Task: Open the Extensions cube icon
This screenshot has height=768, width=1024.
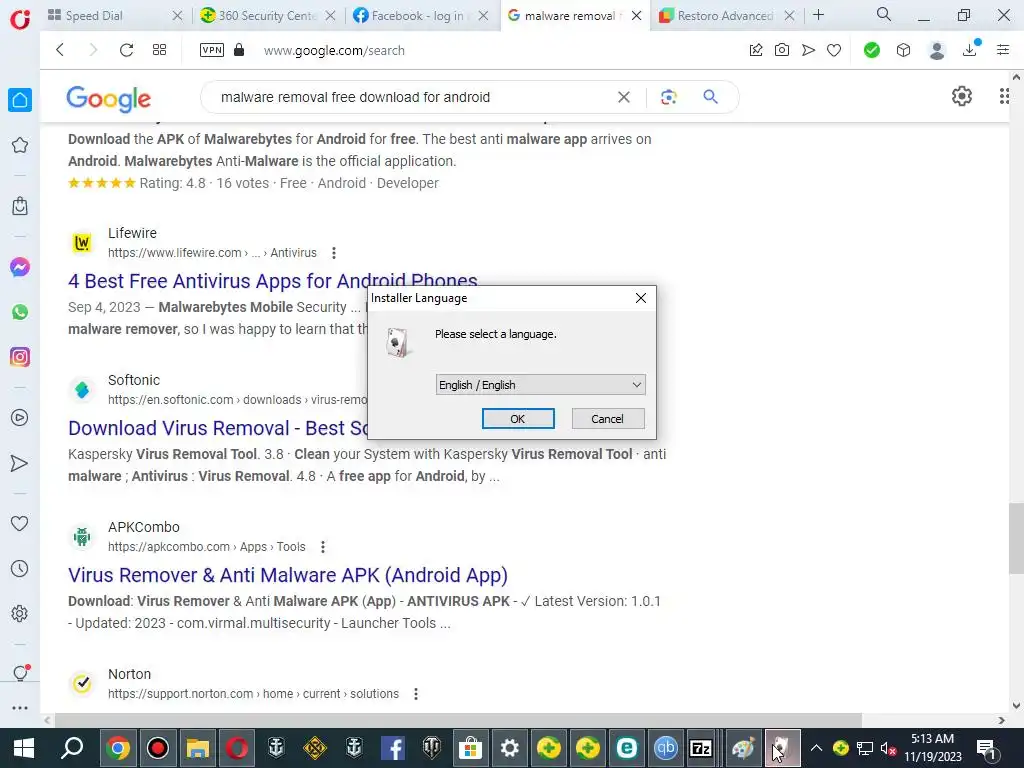Action: click(x=903, y=50)
